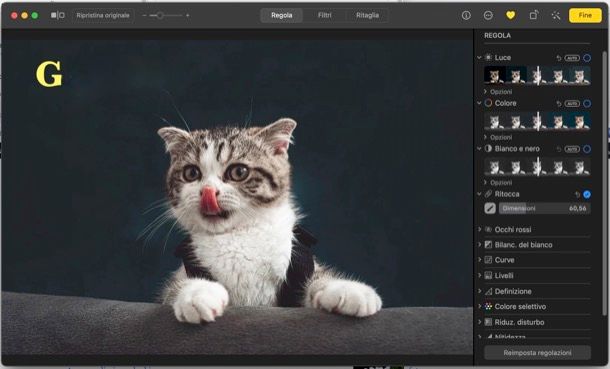
Task: Click the Luce sun icon
Action: click(488, 58)
